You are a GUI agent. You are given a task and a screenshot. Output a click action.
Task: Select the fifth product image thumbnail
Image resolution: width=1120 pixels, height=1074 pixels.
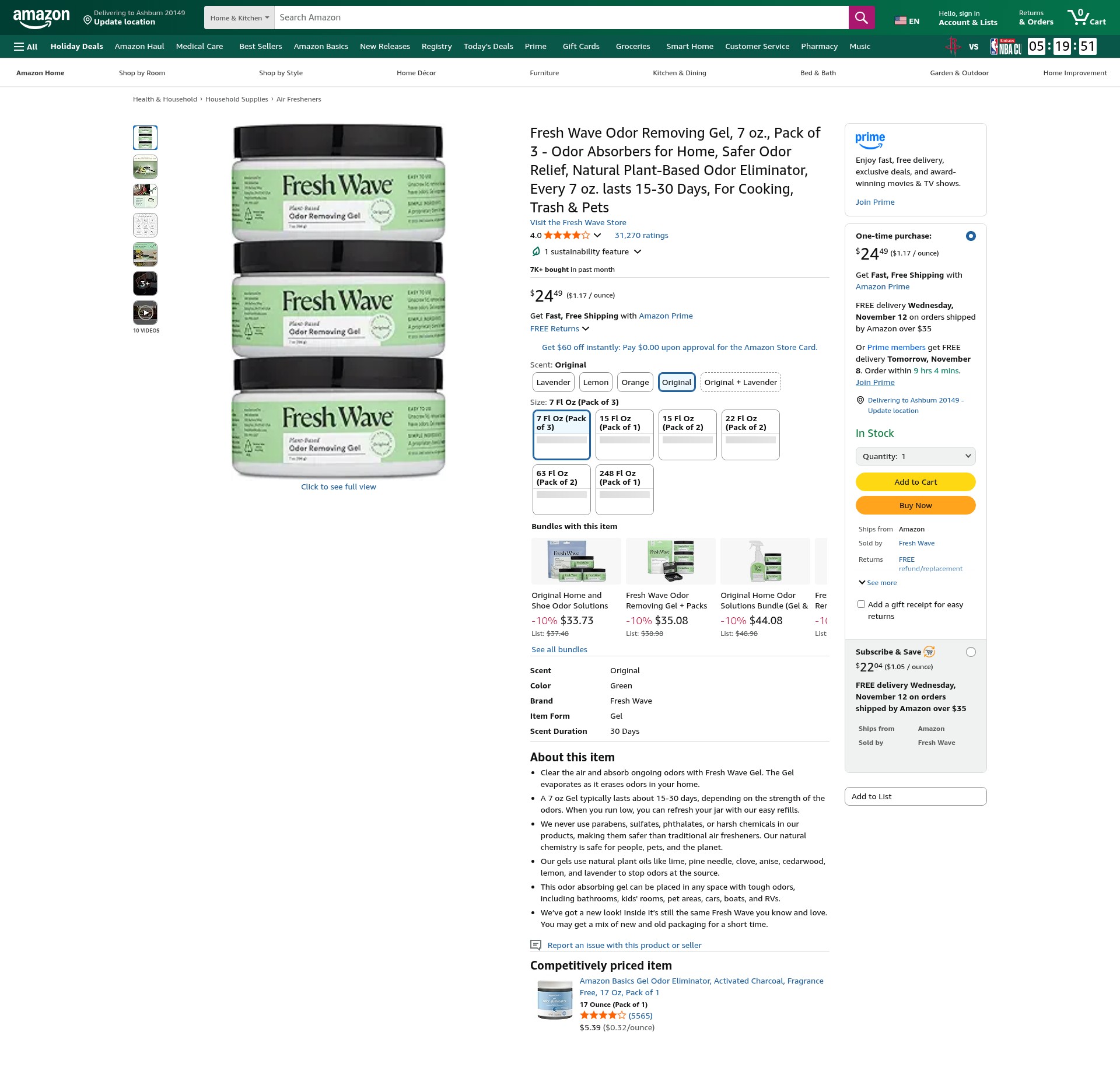(145, 254)
